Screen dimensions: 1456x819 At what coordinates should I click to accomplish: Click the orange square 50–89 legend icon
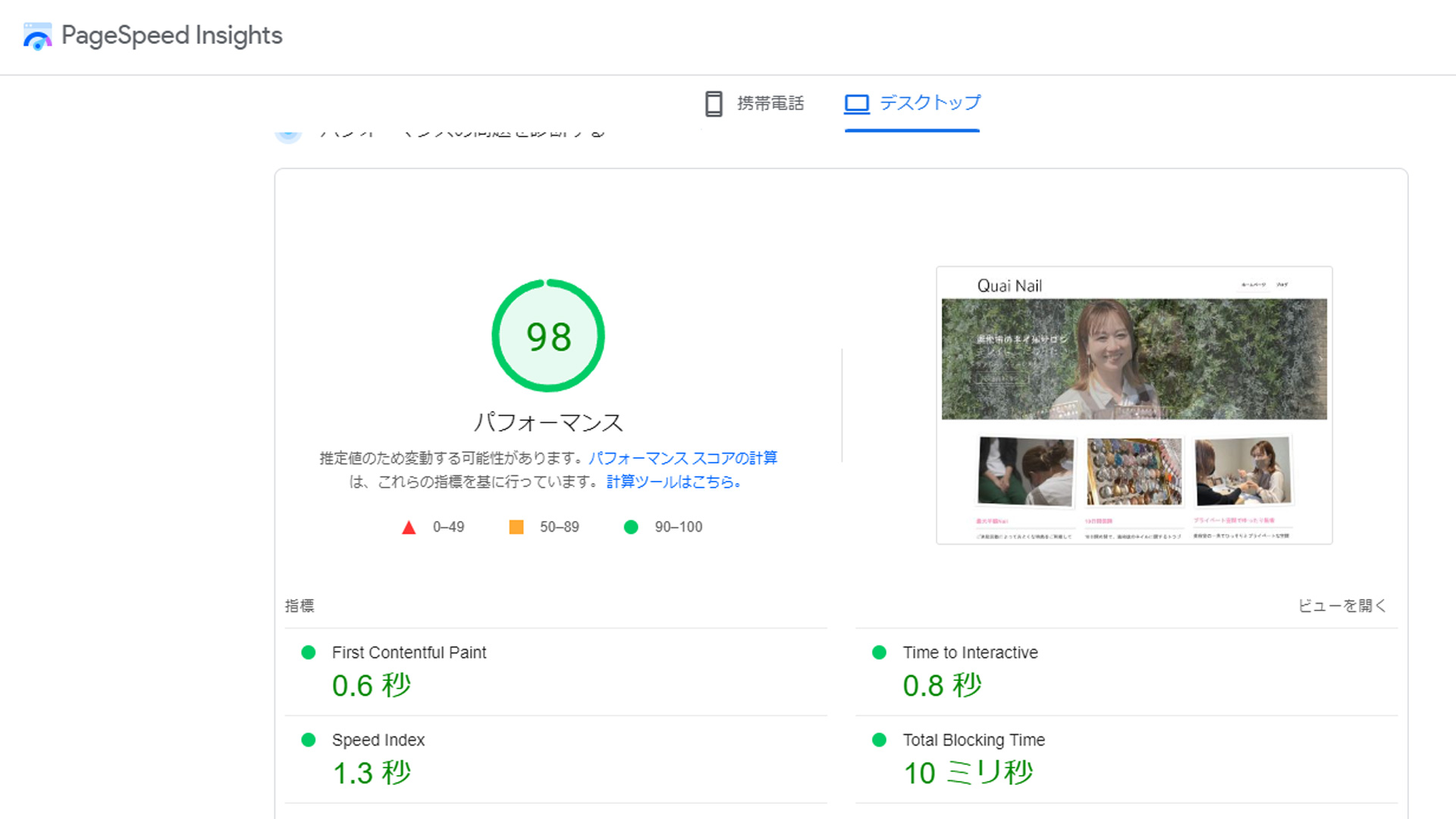click(516, 527)
